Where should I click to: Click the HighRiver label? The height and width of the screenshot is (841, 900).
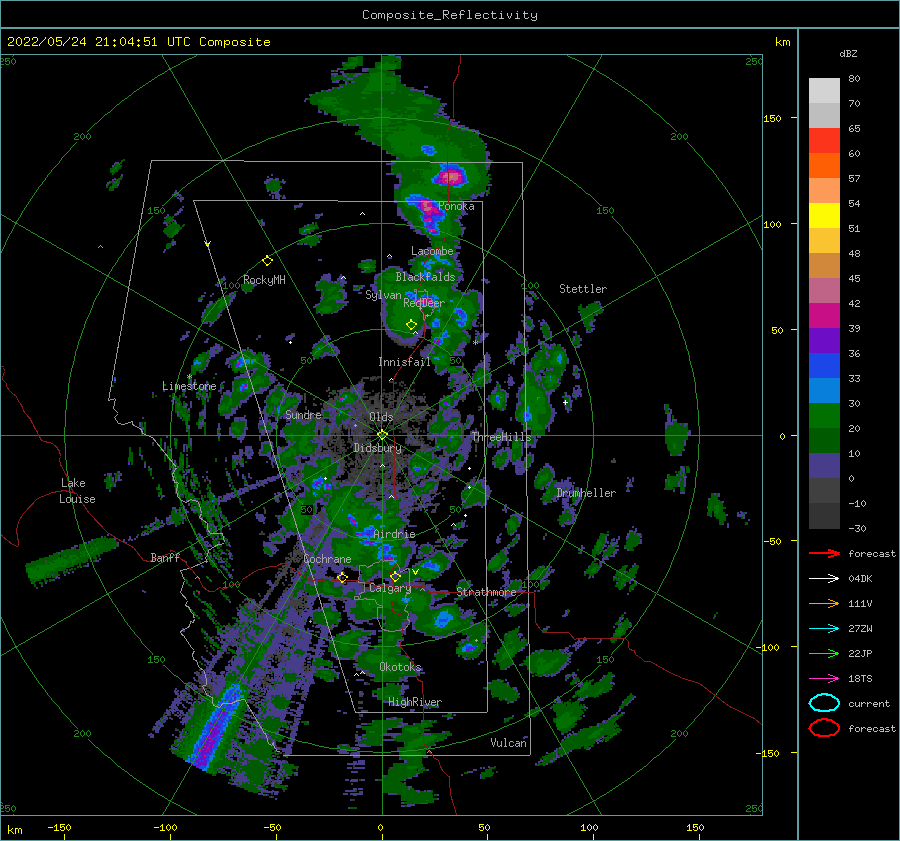pos(415,702)
